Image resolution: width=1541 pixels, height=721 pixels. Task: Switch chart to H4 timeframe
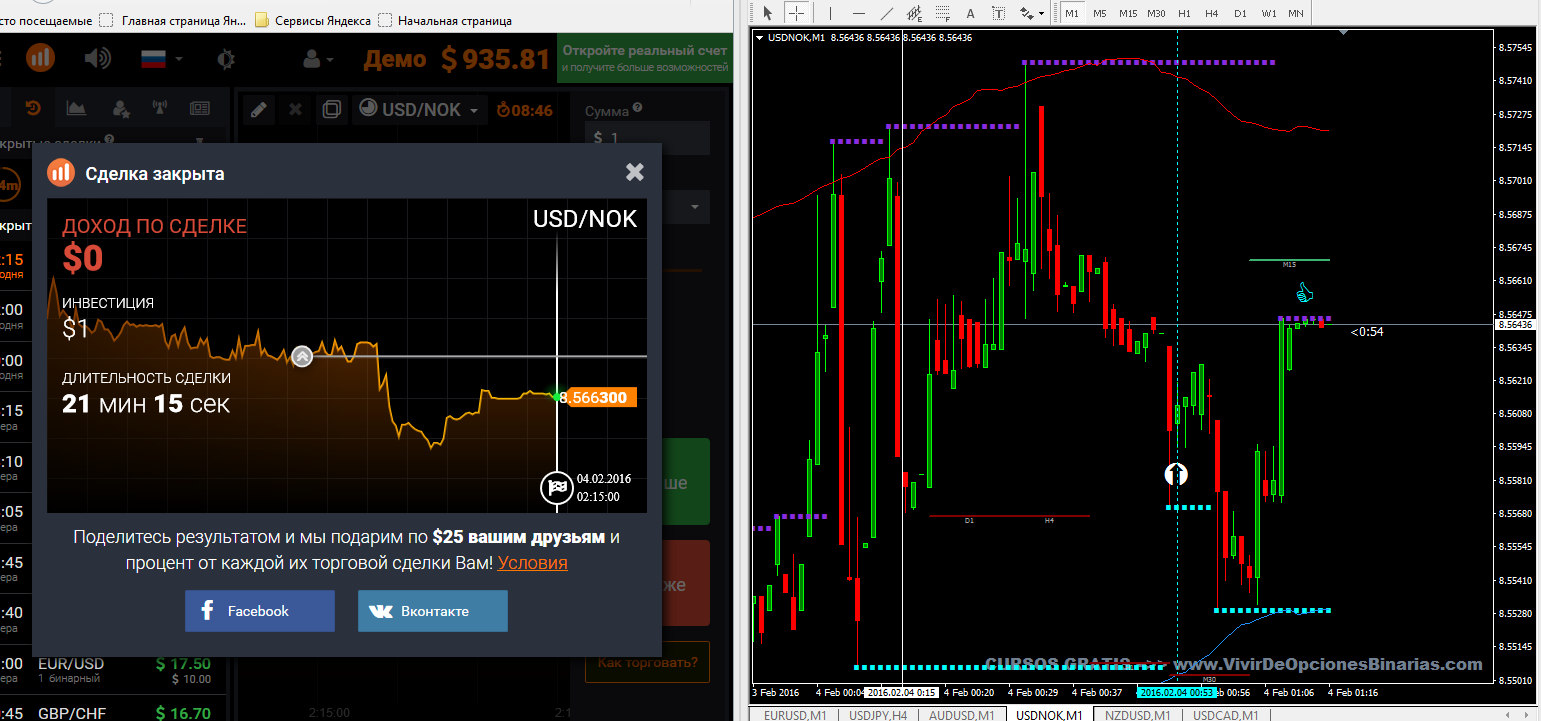point(1212,13)
